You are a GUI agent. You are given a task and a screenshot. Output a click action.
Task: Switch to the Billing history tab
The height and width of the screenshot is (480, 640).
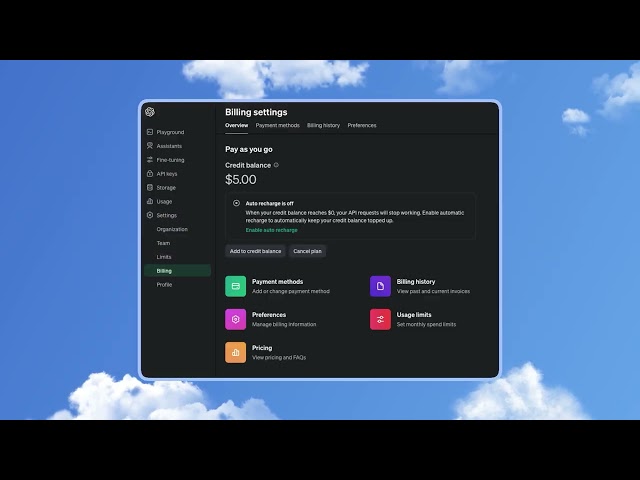pos(323,125)
